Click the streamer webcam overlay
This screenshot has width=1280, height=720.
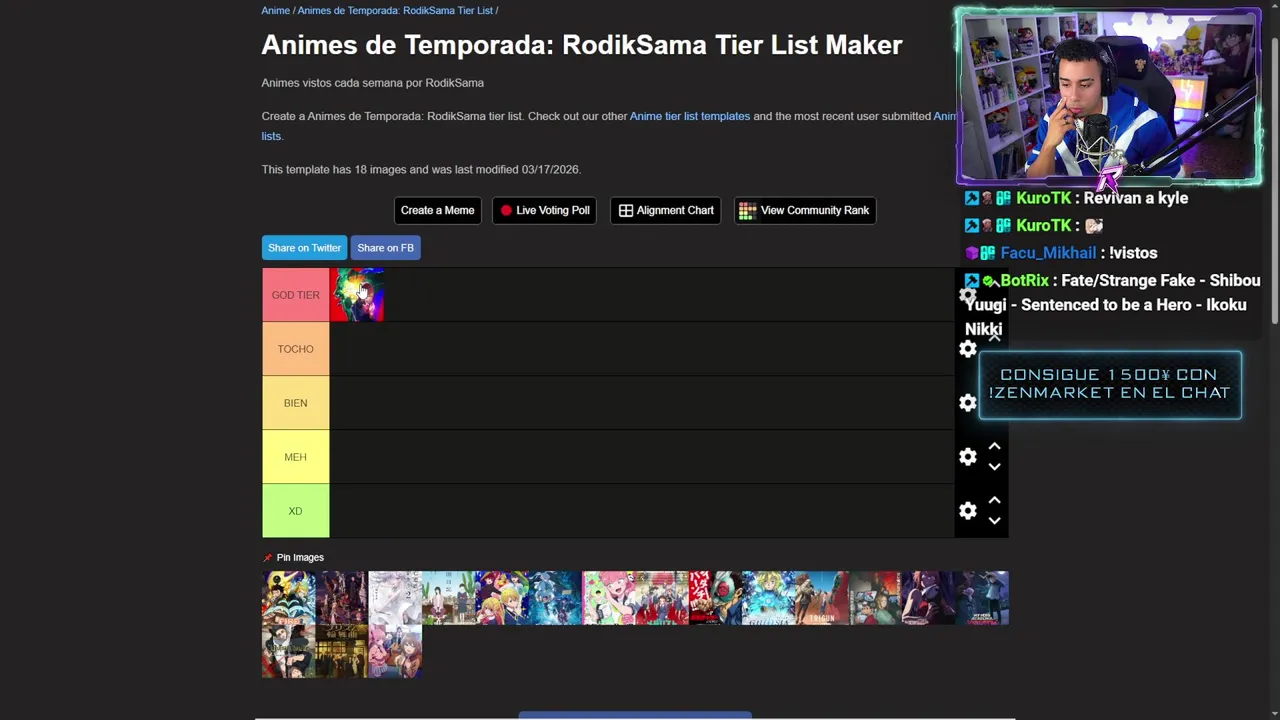pos(1108,96)
